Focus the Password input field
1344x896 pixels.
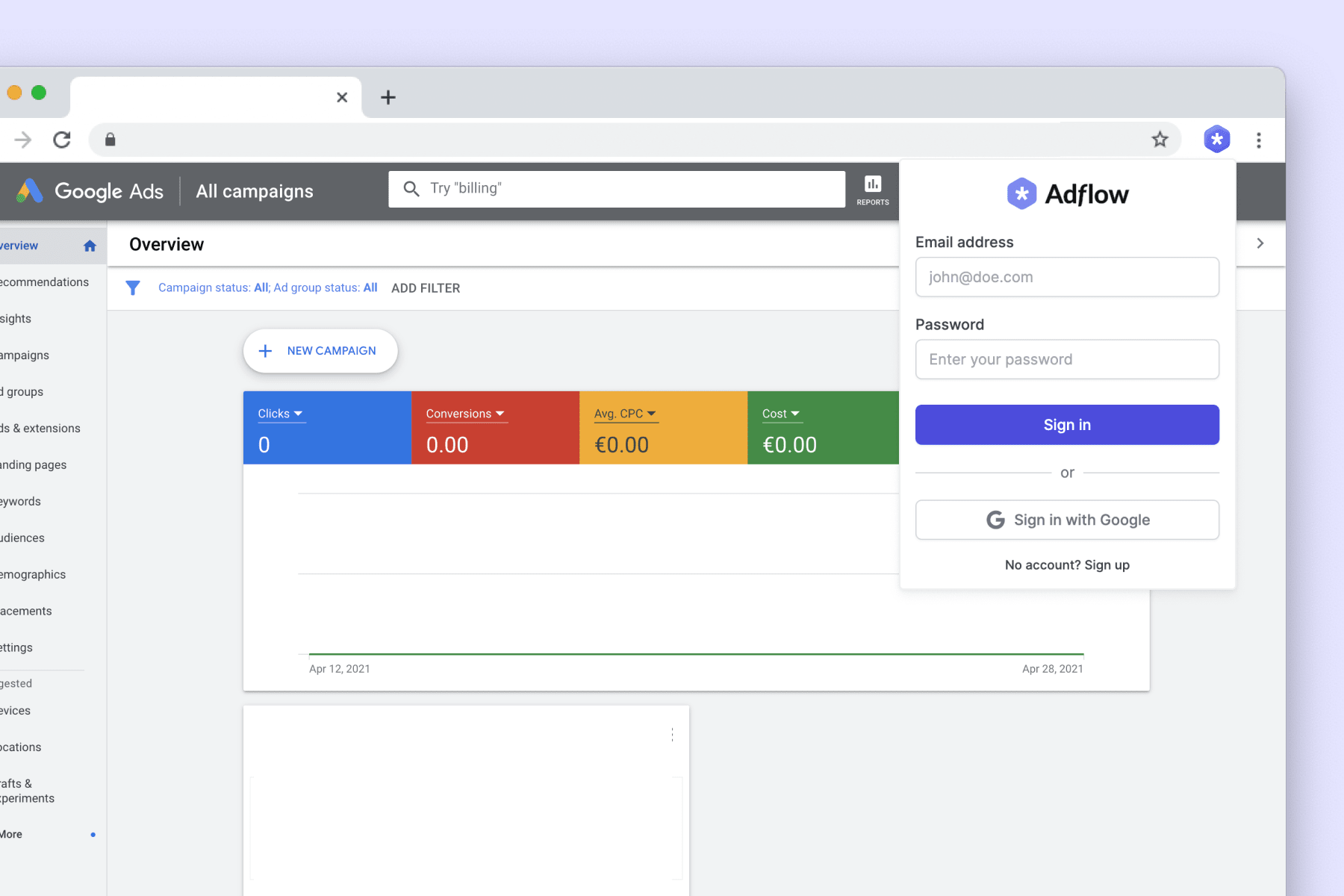1067,359
